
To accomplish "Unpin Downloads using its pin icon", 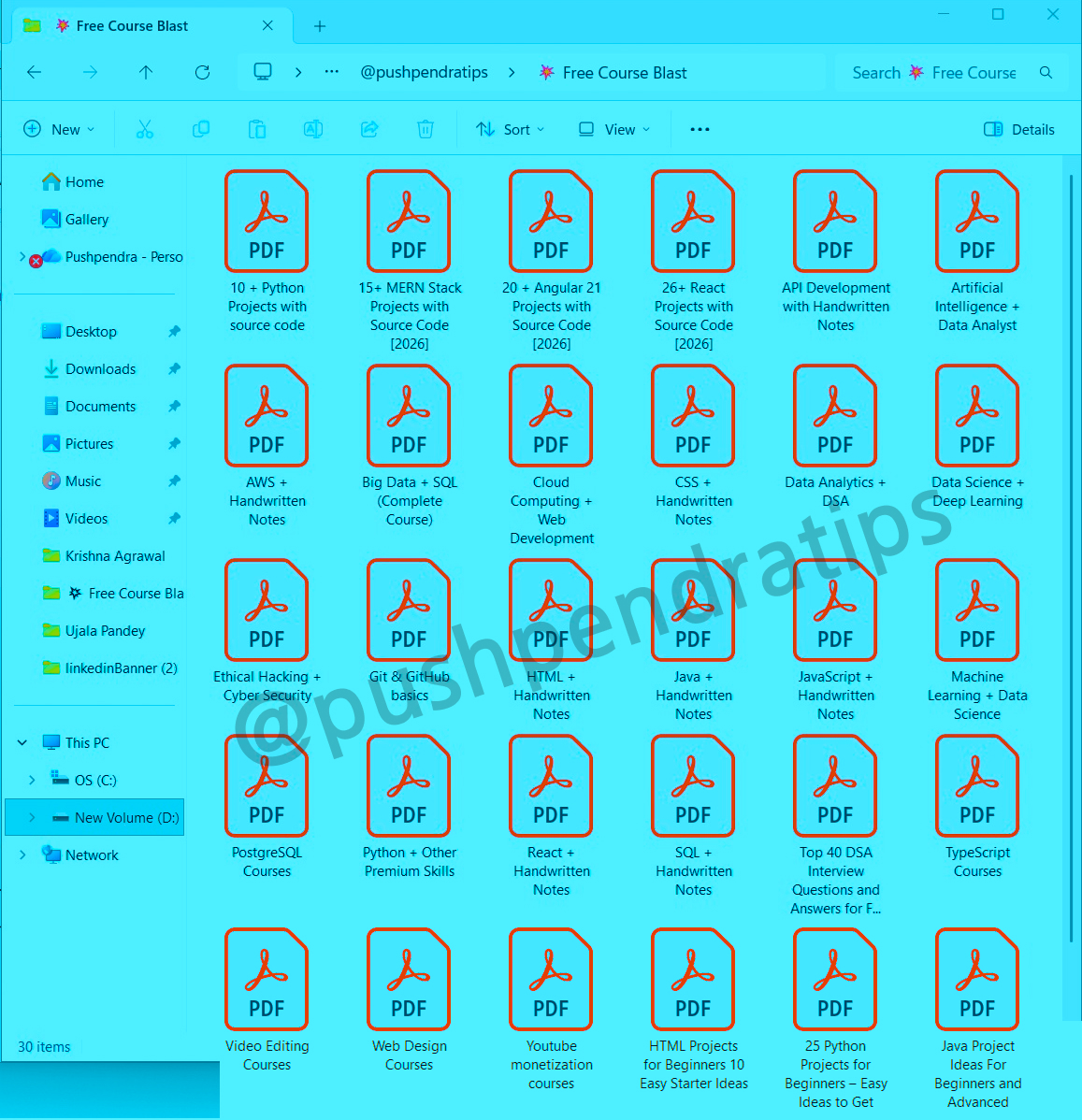I will tap(174, 368).
